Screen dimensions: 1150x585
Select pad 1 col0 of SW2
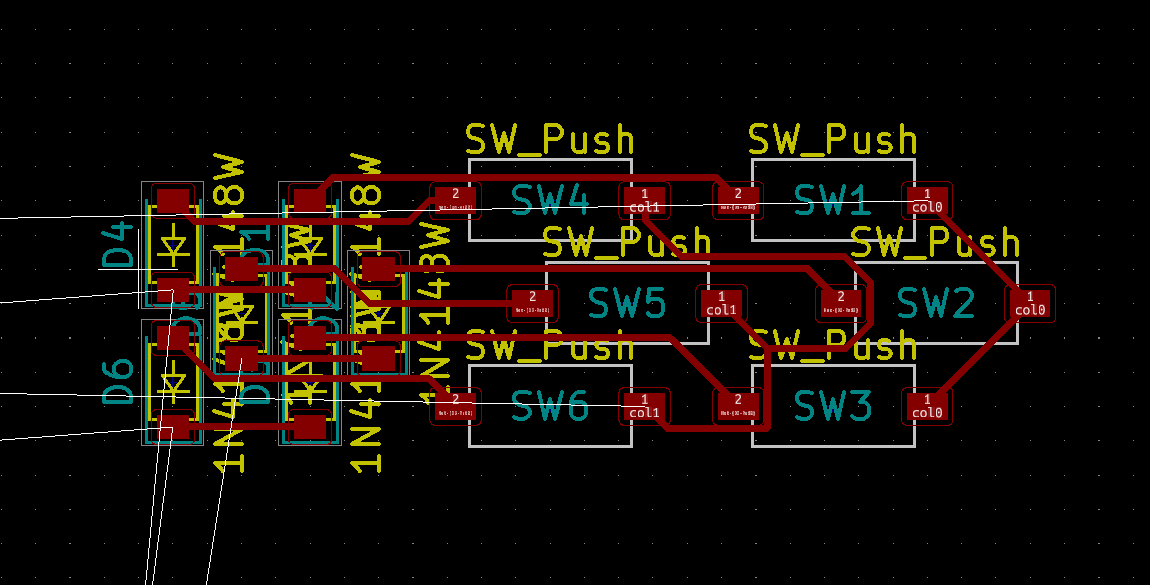tap(1030, 303)
